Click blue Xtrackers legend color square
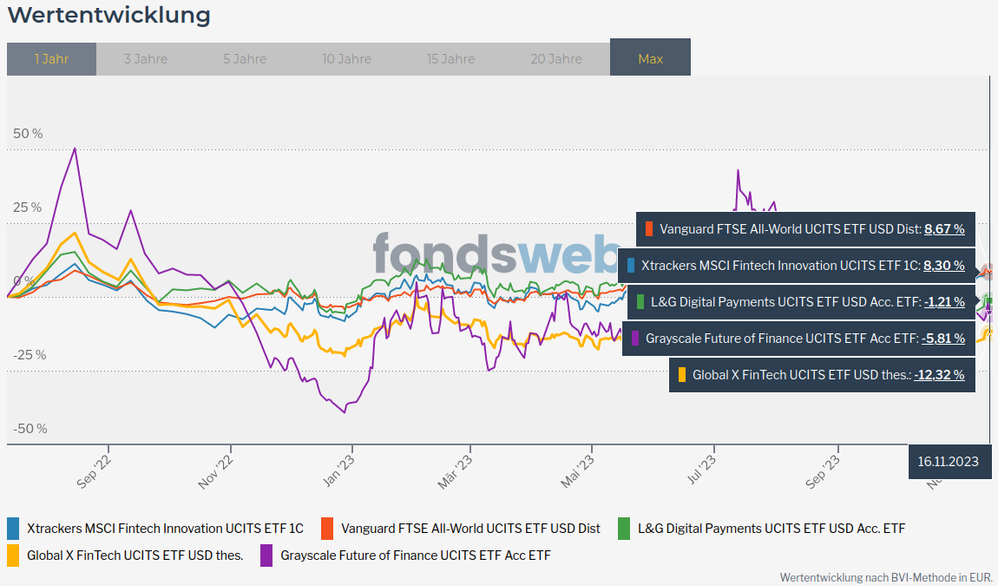Viewport: 998px width, 586px height. [14, 528]
